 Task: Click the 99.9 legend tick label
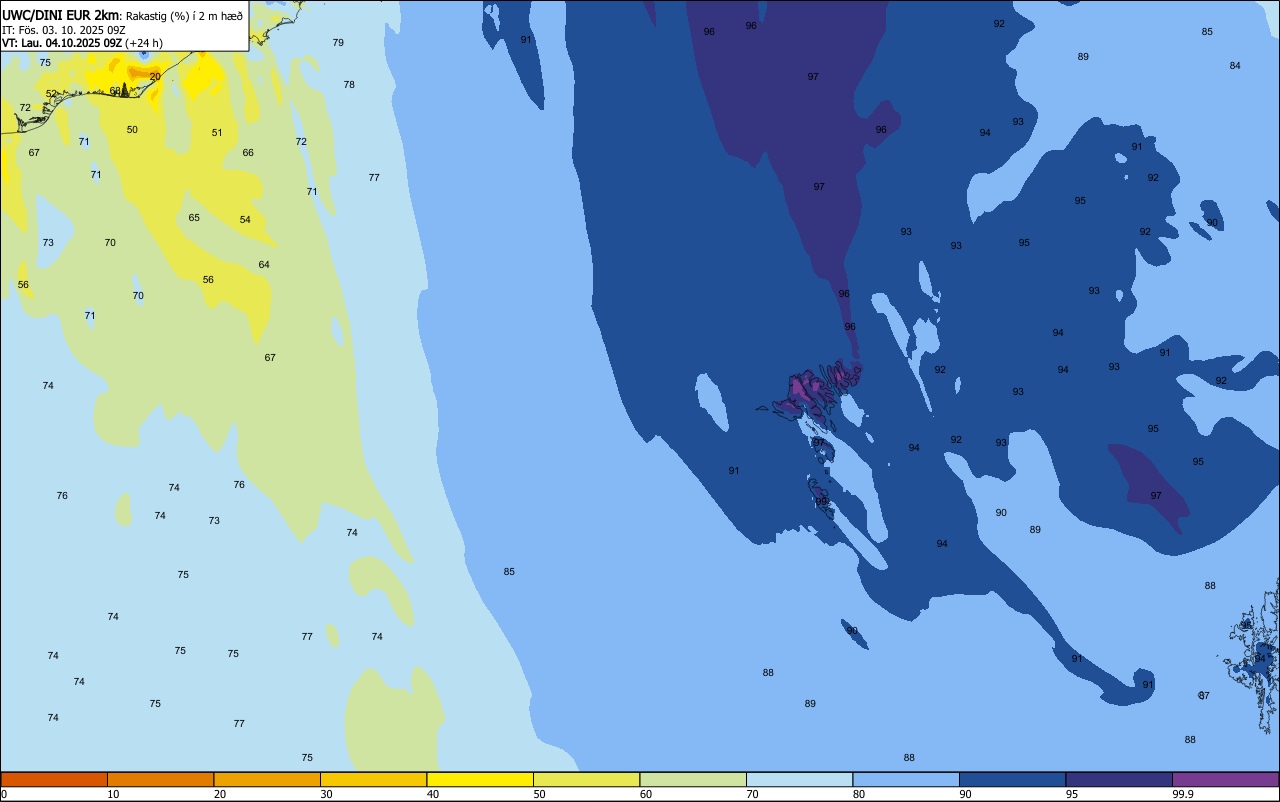coord(1183,794)
